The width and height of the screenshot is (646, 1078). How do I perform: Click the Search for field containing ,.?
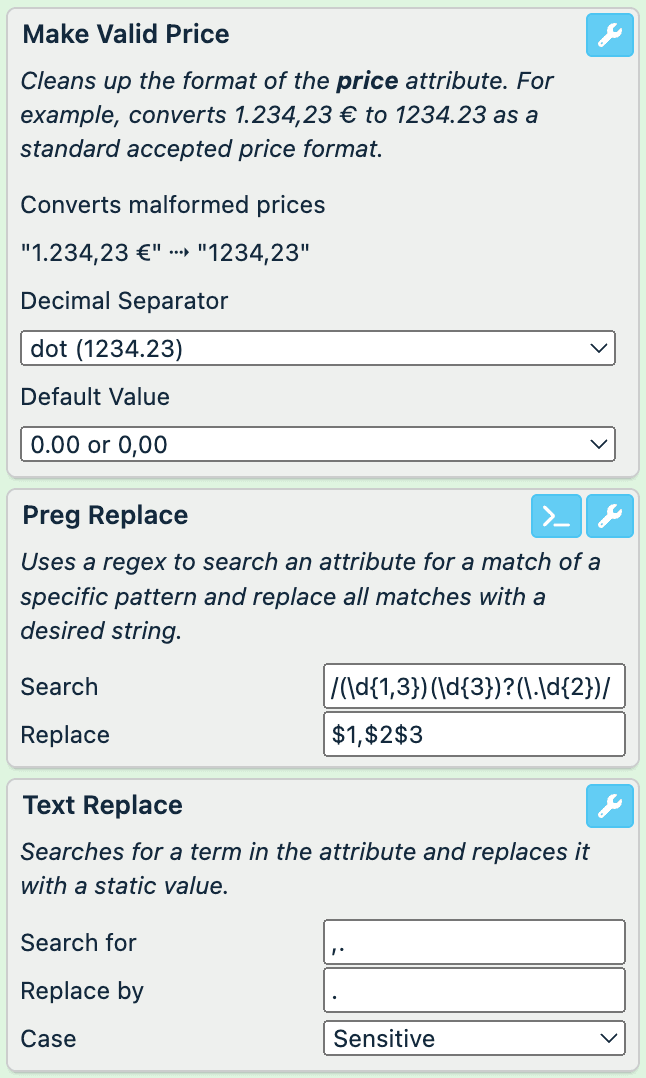tap(474, 941)
